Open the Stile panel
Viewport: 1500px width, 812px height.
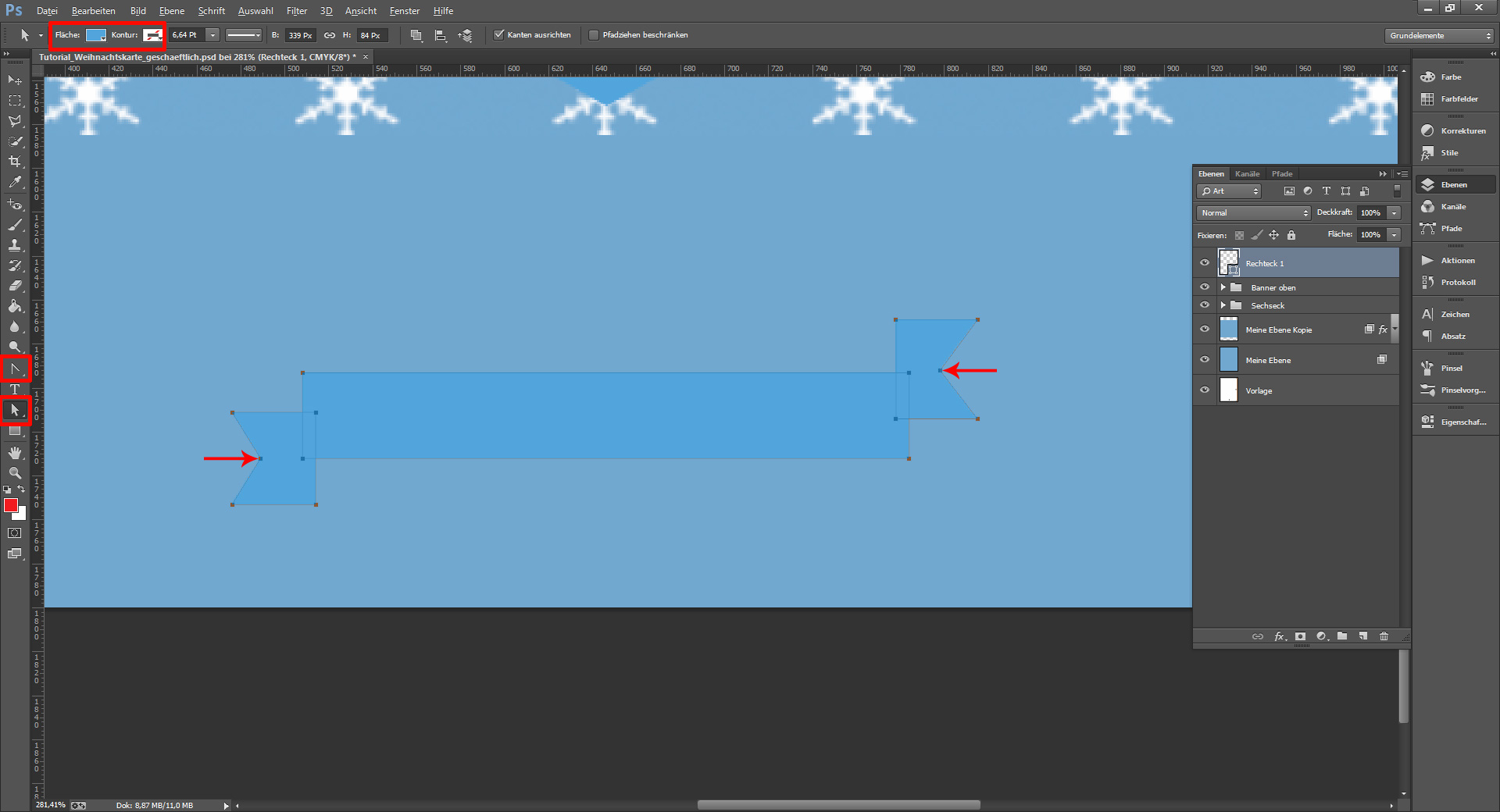(x=1450, y=152)
